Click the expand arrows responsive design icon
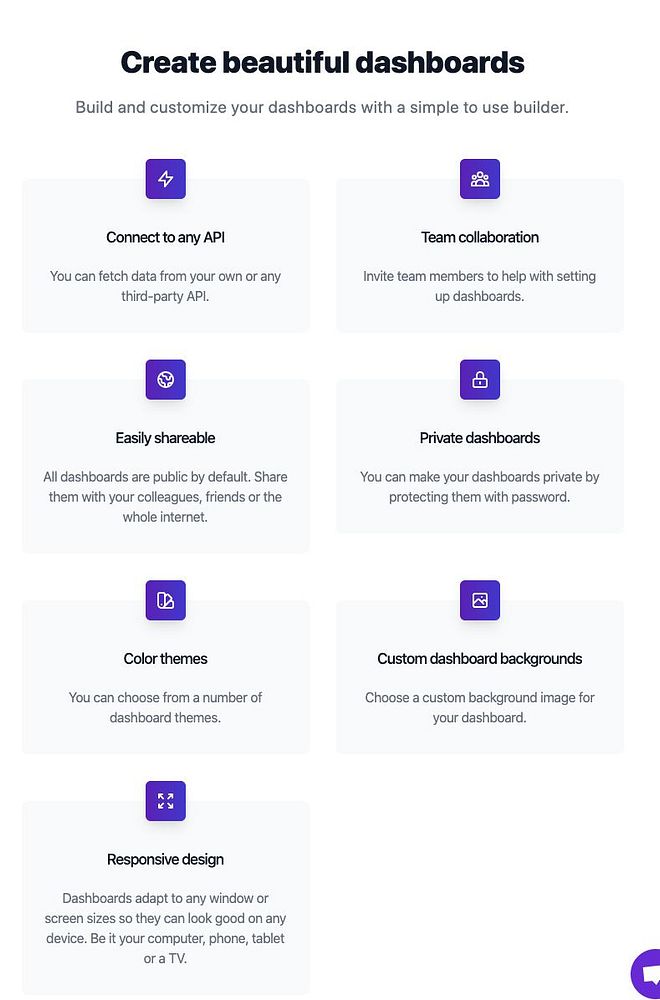 pyautogui.click(x=166, y=801)
